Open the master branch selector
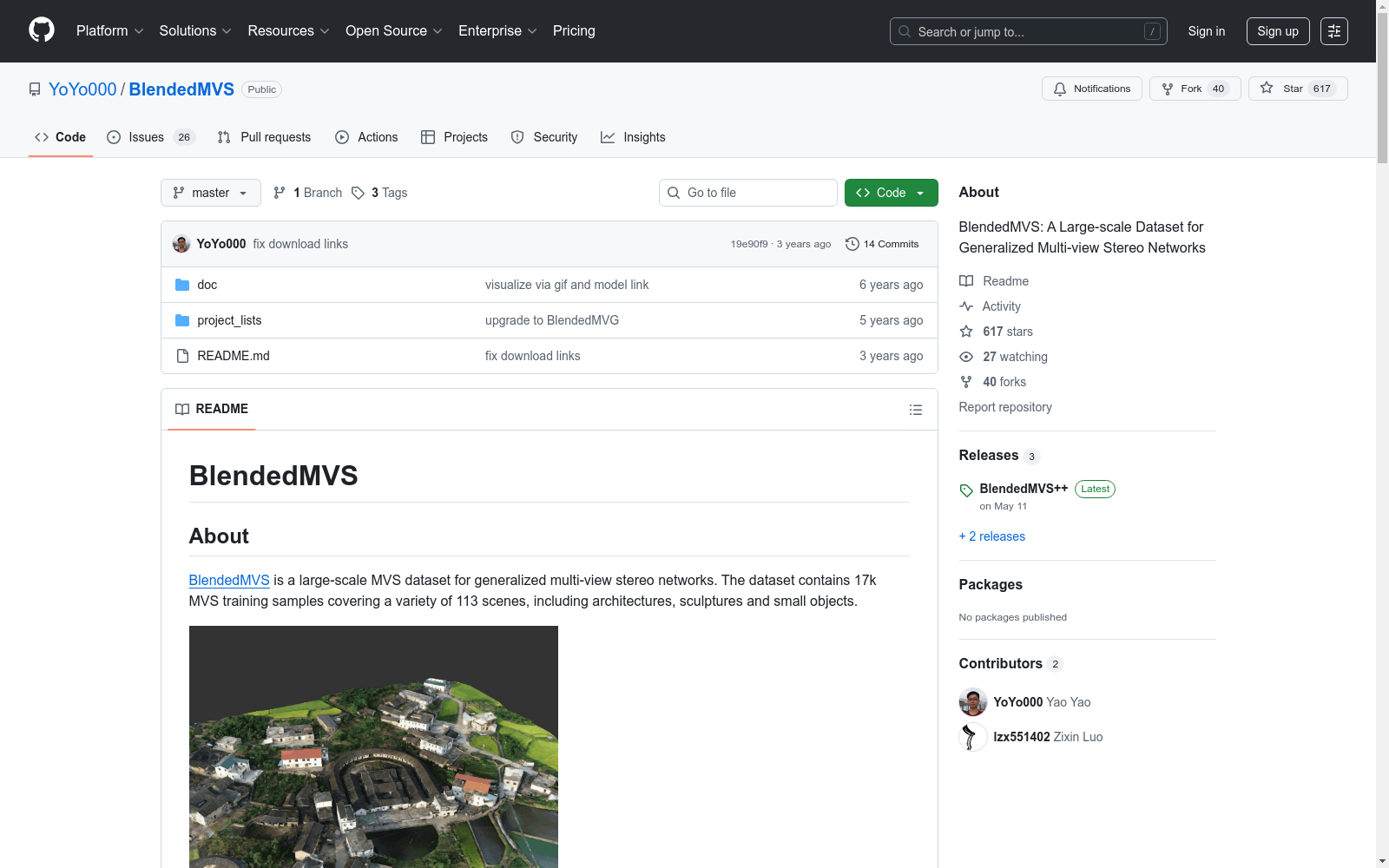This screenshot has height=868, width=1389. tap(211, 193)
